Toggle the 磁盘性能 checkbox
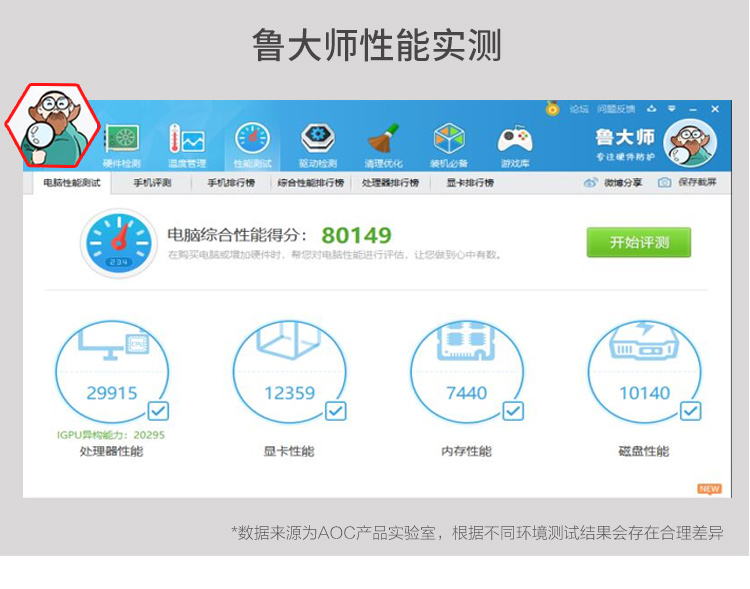This screenshot has height=589, width=750. 691,411
